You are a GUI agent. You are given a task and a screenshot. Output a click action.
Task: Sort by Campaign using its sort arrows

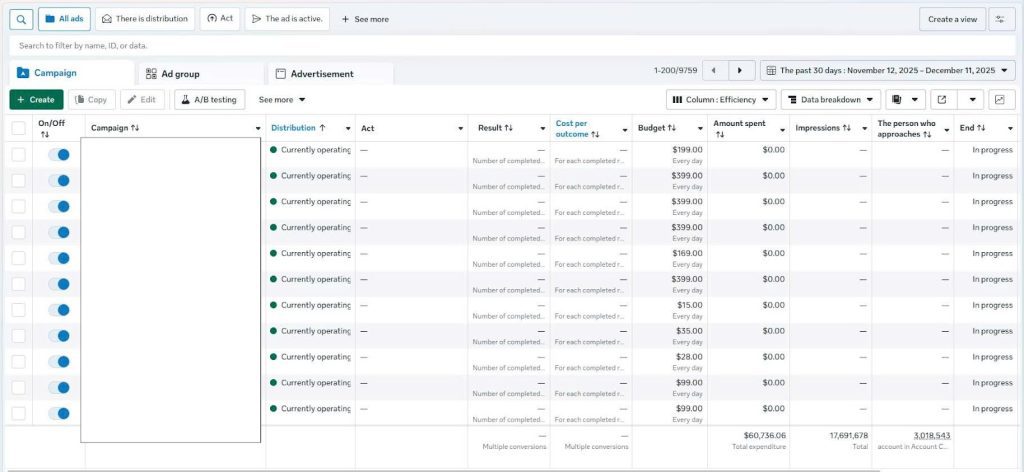tap(135, 128)
